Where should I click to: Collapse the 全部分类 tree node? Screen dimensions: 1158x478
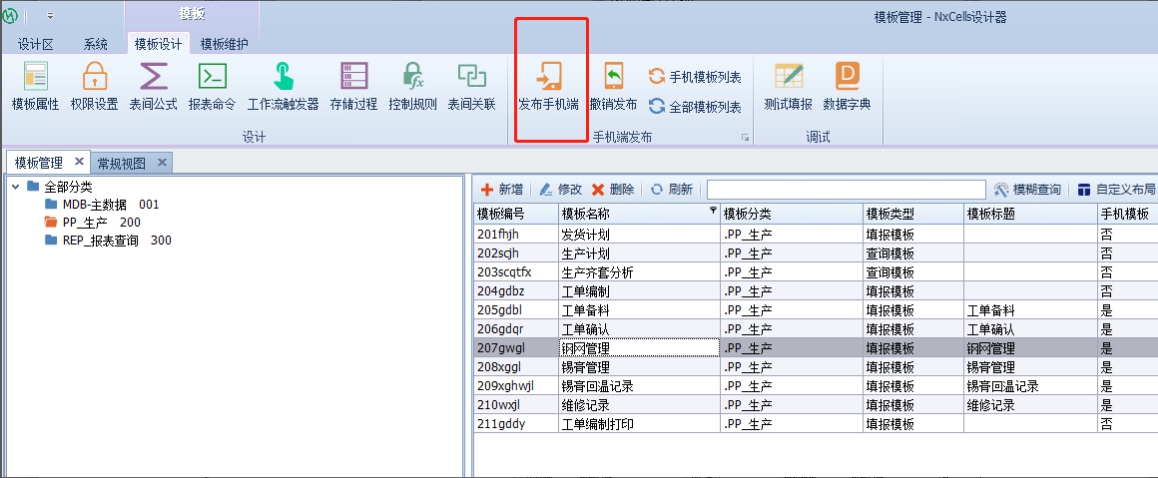pyautogui.click(x=16, y=187)
